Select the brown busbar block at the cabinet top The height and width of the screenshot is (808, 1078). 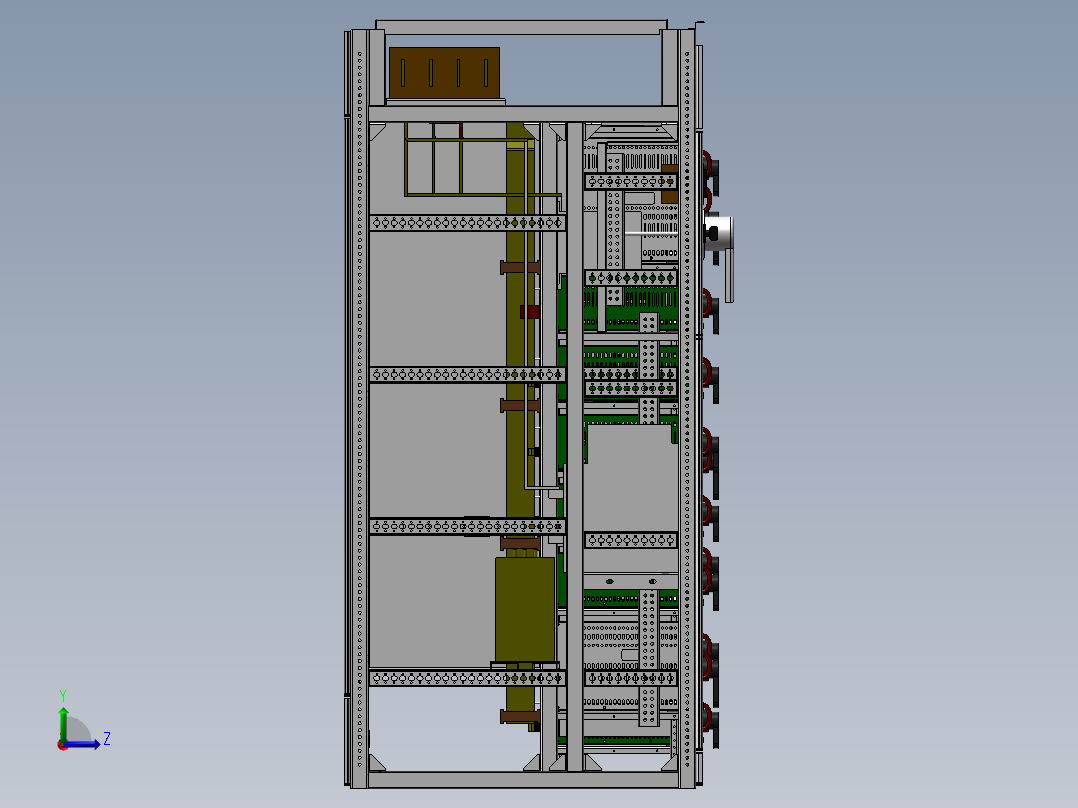(x=445, y=72)
